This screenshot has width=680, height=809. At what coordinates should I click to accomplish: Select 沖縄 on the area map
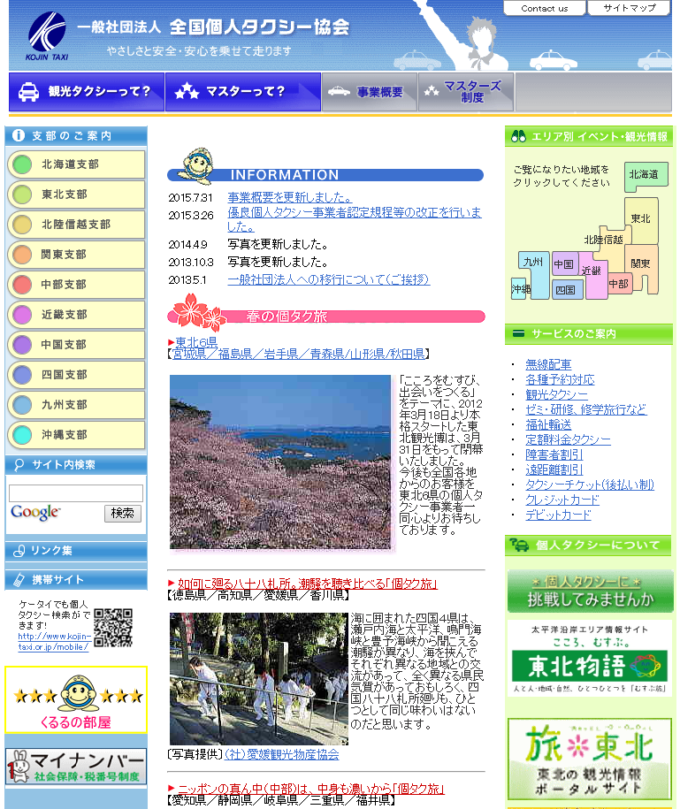tap(521, 289)
